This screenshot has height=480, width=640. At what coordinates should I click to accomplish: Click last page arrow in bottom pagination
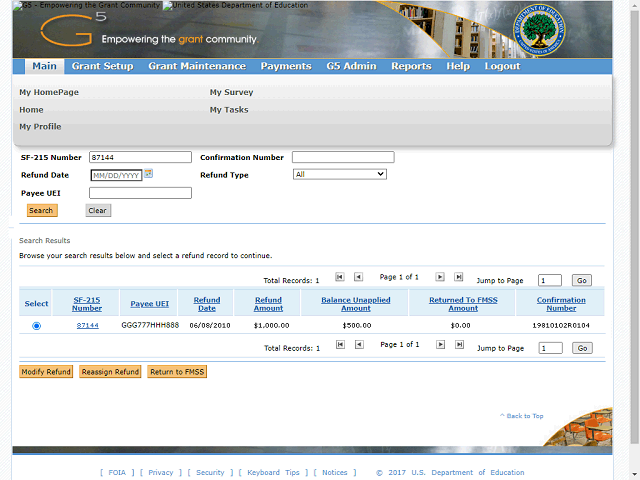(458, 345)
